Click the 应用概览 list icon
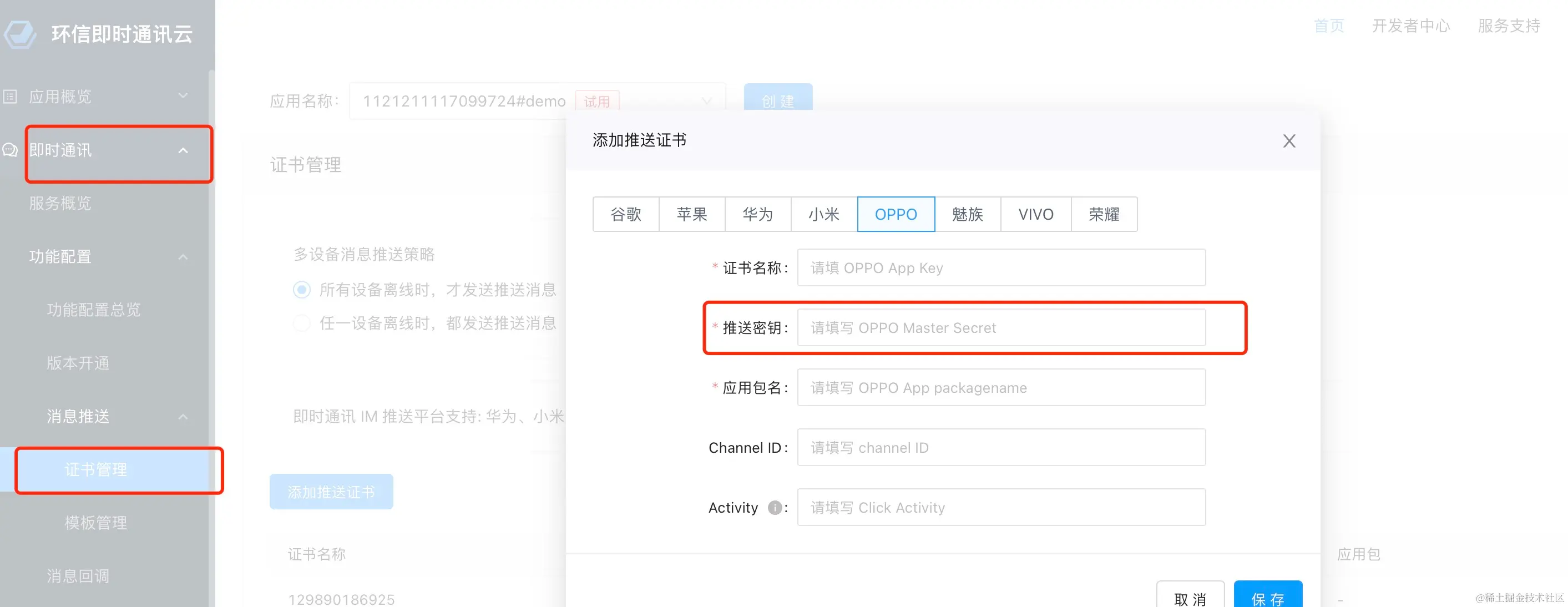 [11, 97]
